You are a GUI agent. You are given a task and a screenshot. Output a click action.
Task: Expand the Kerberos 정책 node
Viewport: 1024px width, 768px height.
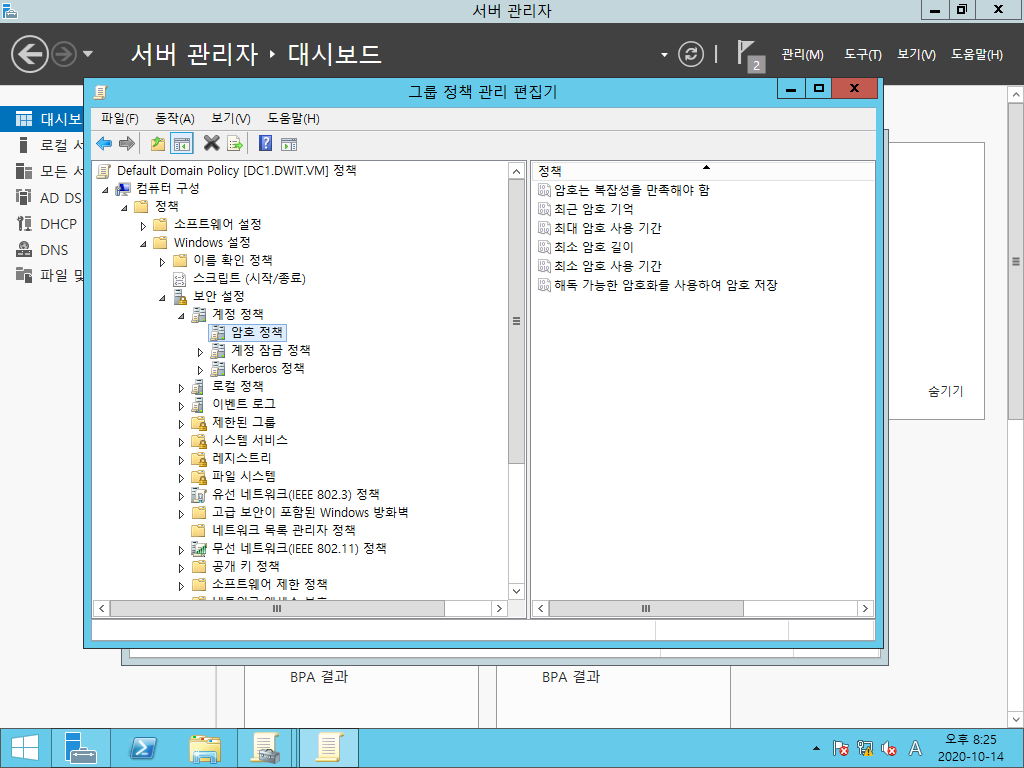(x=200, y=370)
